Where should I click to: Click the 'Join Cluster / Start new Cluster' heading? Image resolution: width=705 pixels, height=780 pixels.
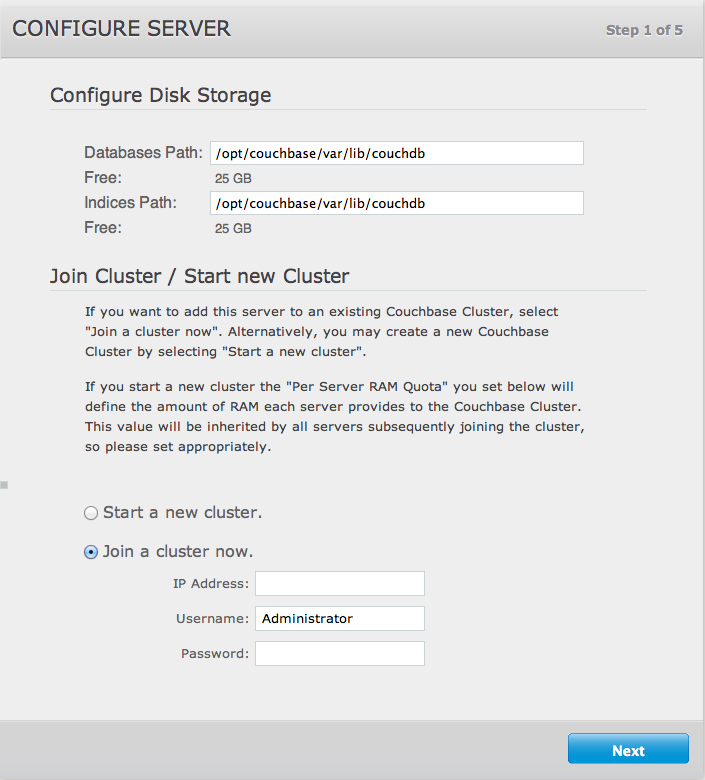coord(200,276)
